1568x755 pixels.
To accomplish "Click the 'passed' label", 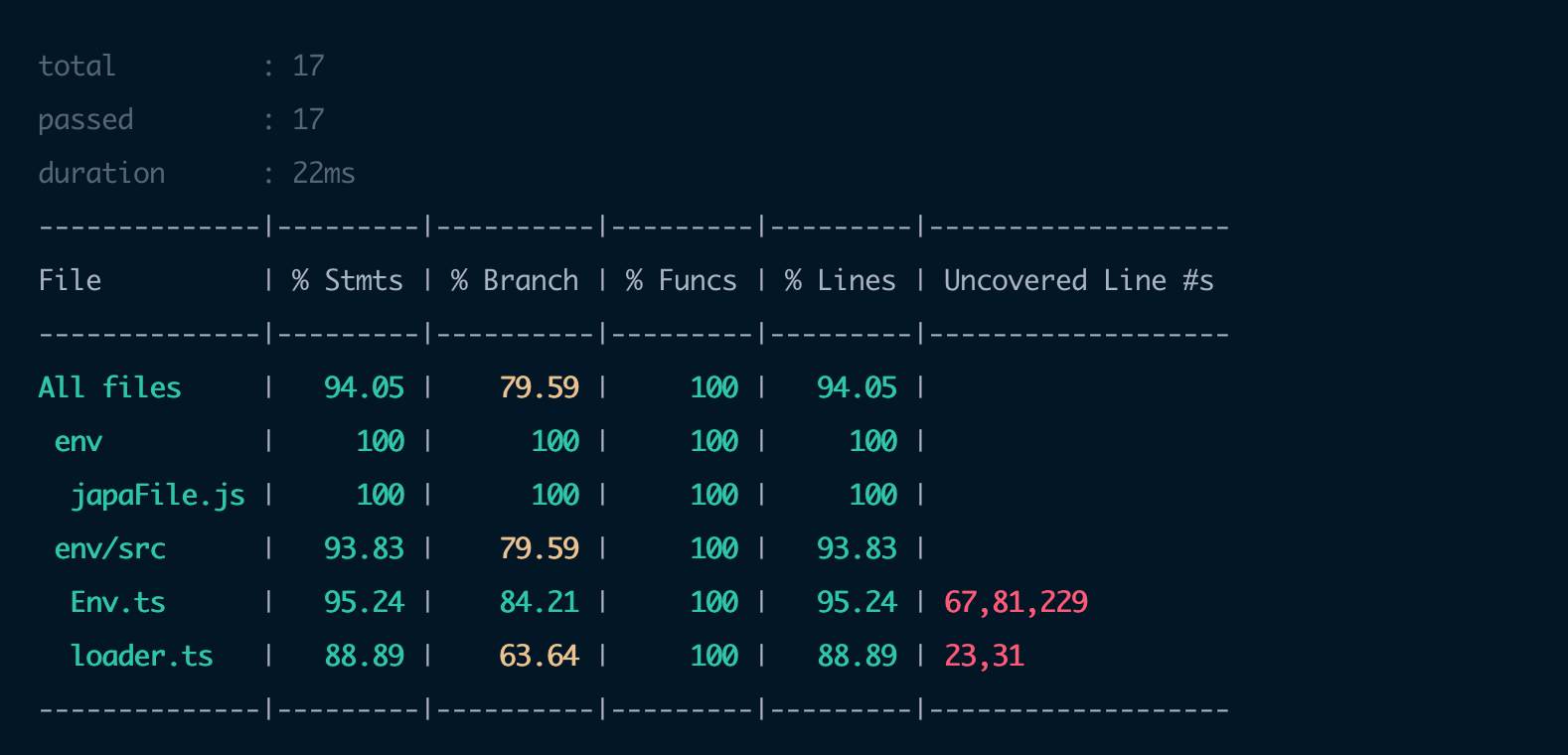I will (x=85, y=119).
